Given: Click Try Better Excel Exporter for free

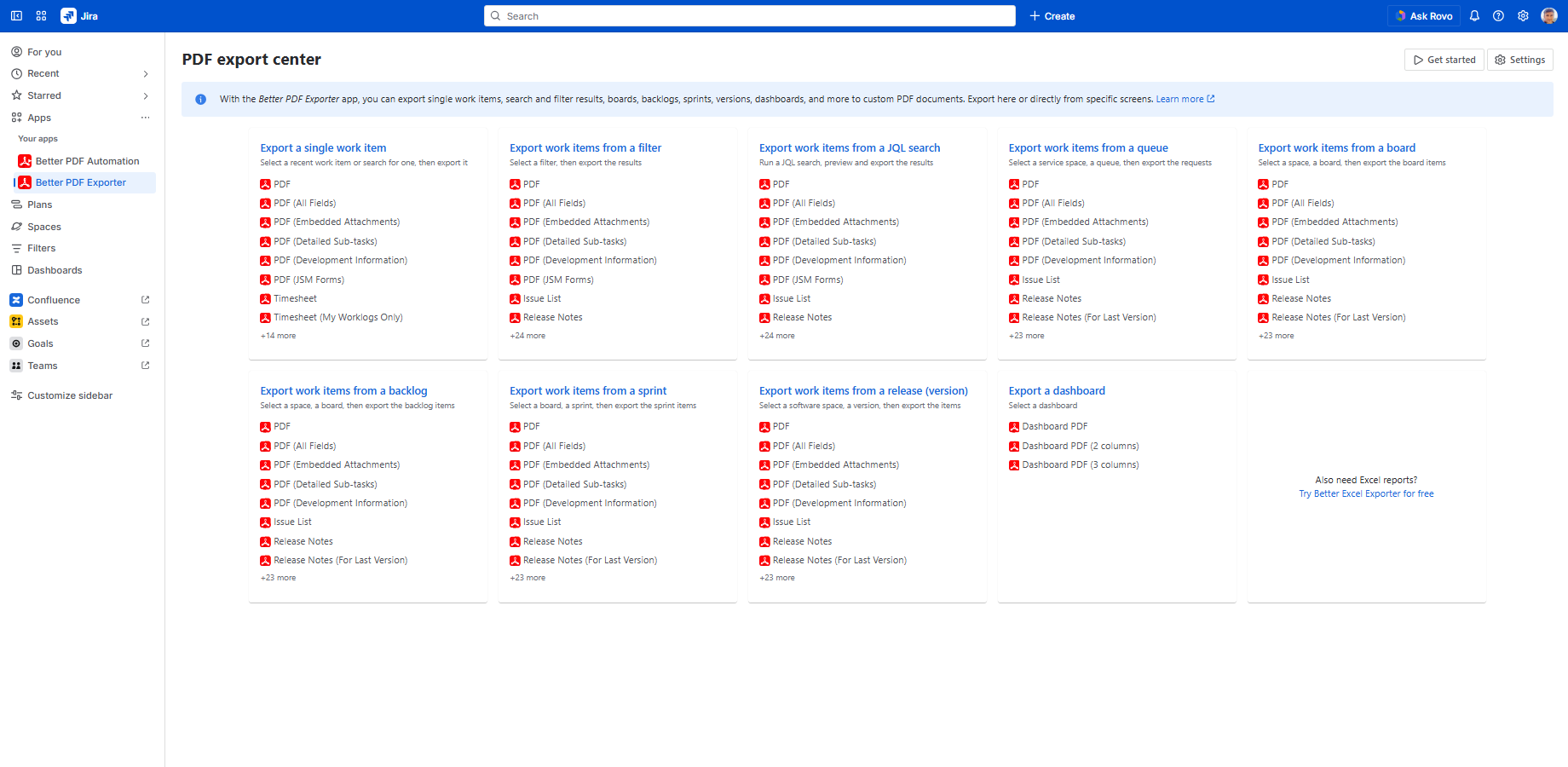Looking at the screenshot, I should (x=1366, y=494).
